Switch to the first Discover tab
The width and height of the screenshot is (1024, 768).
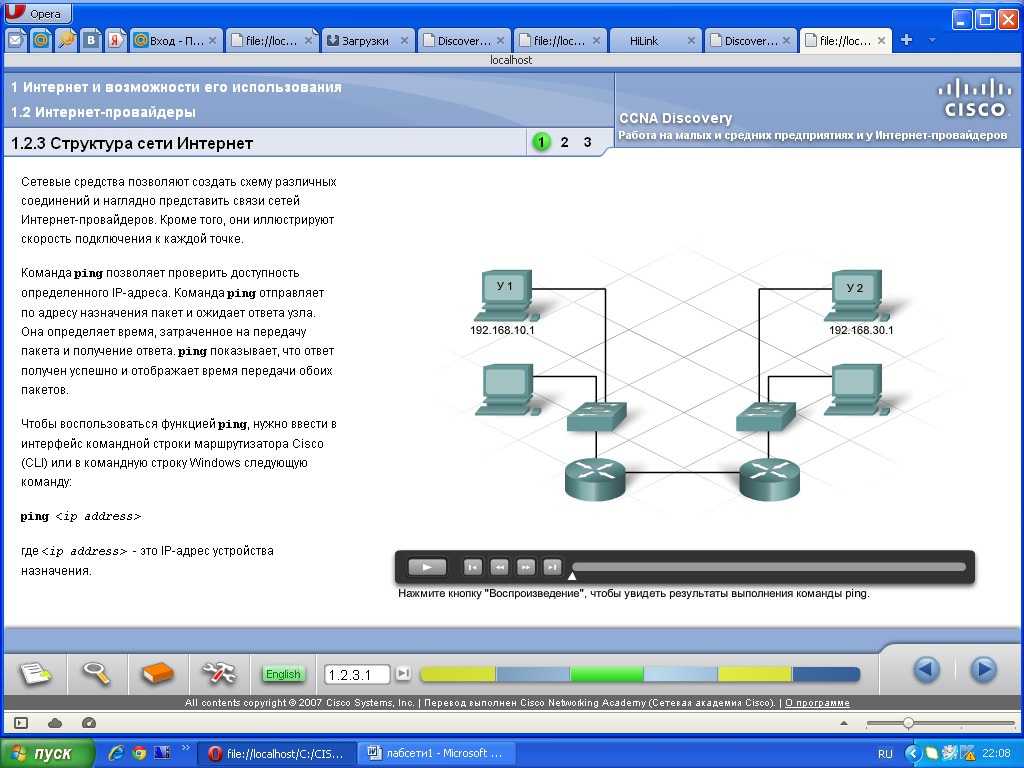click(x=464, y=40)
